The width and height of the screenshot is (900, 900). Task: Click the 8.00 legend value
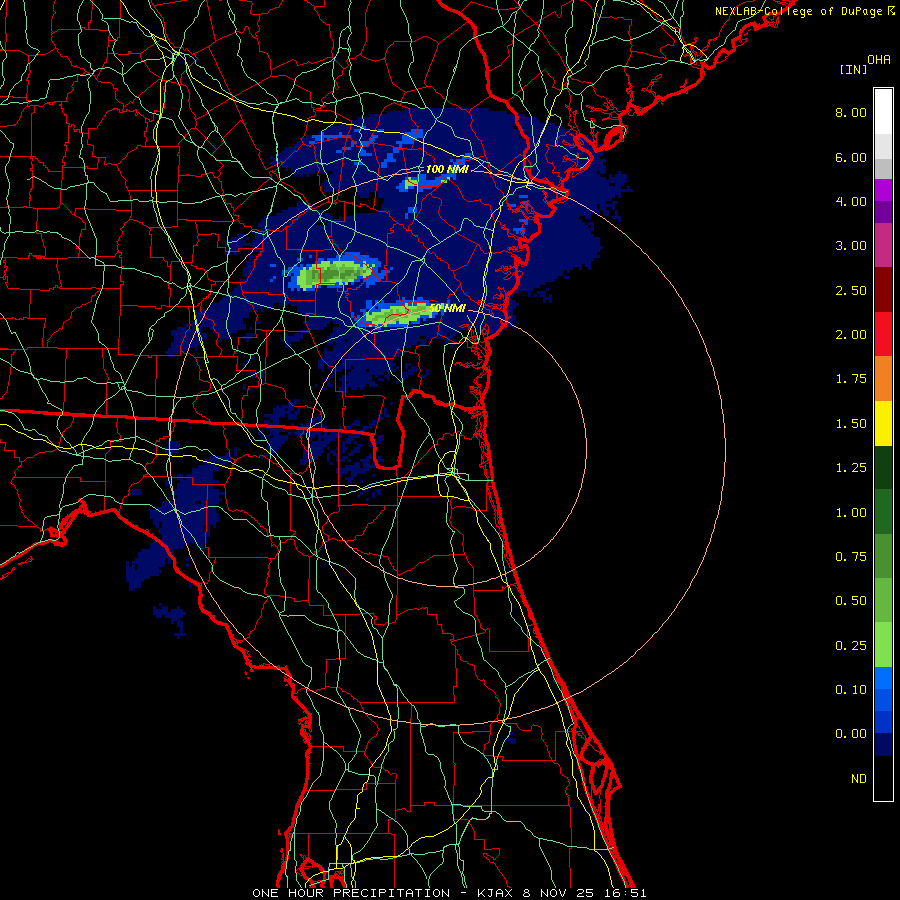851,112
